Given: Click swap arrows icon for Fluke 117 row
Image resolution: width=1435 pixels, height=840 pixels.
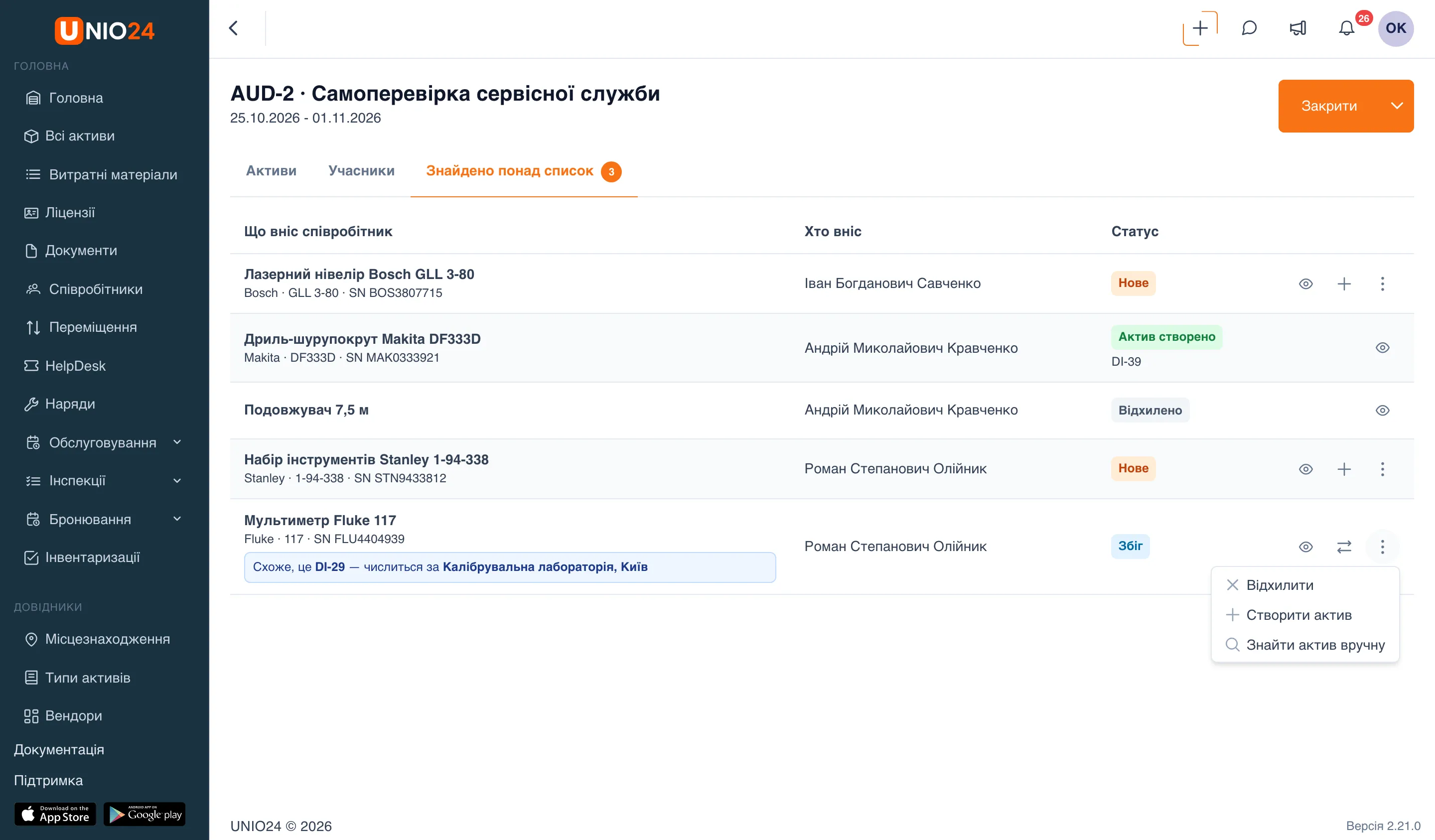Looking at the screenshot, I should click(x=1344, y=547).
